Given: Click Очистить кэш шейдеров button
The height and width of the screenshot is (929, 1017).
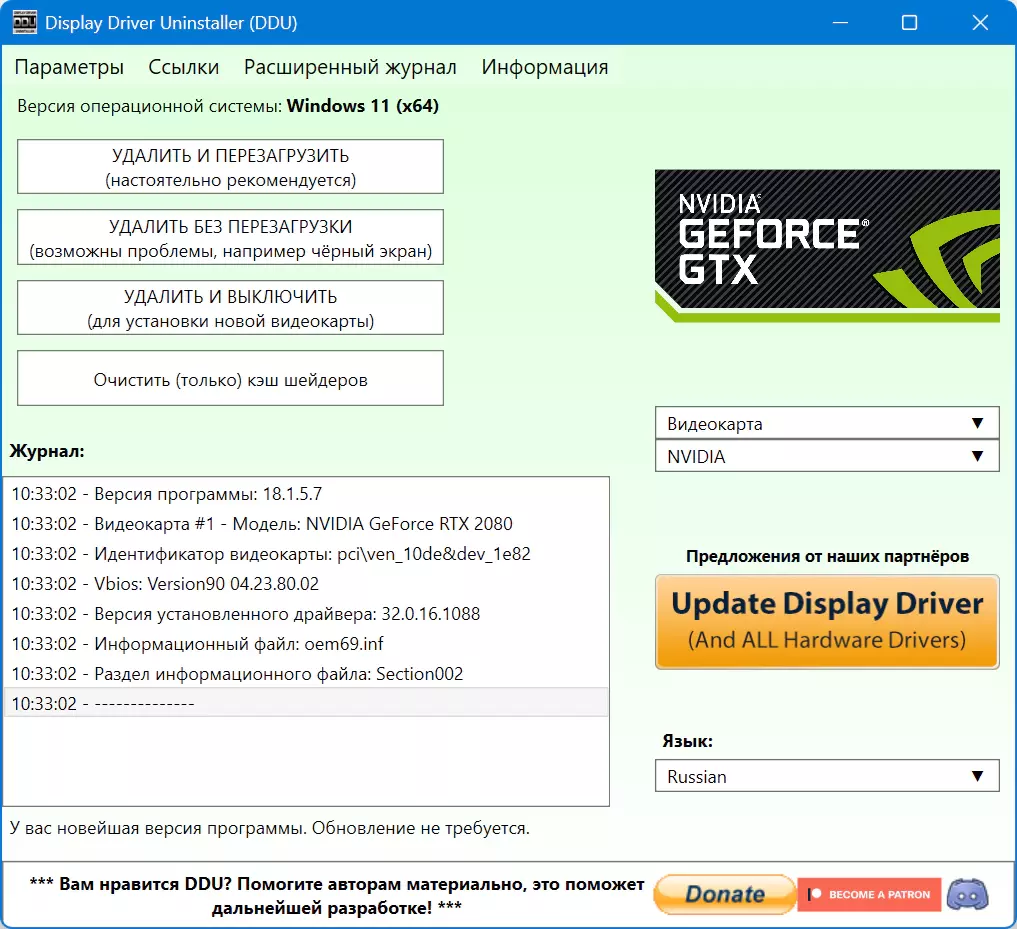Looking at the screenshot, I should click(x=230, y=378).
